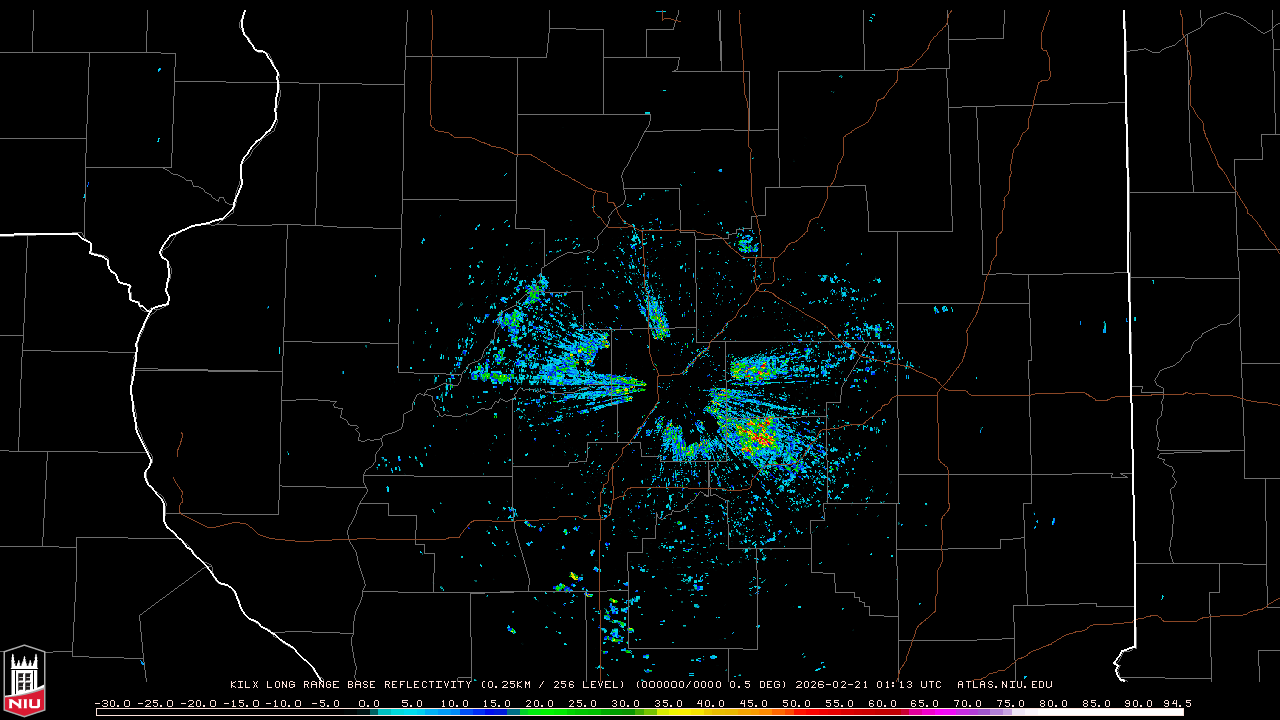The width and height of the screenshot is (1280, 720).
Task: Click the -30.0 label on reflectivity scale
Action: tap(112, 703)
